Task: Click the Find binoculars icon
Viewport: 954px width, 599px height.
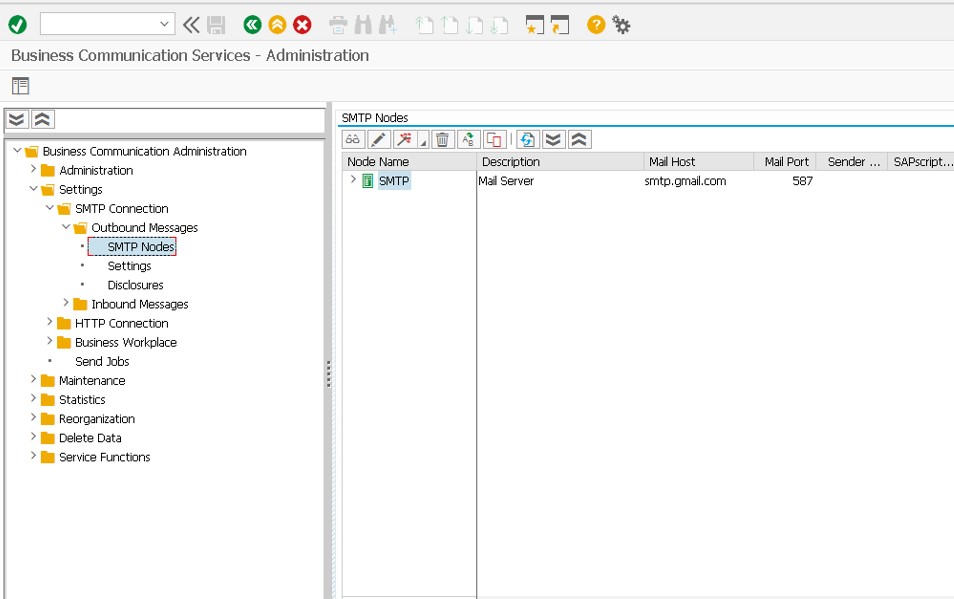Action: click(x=363, y=25)
